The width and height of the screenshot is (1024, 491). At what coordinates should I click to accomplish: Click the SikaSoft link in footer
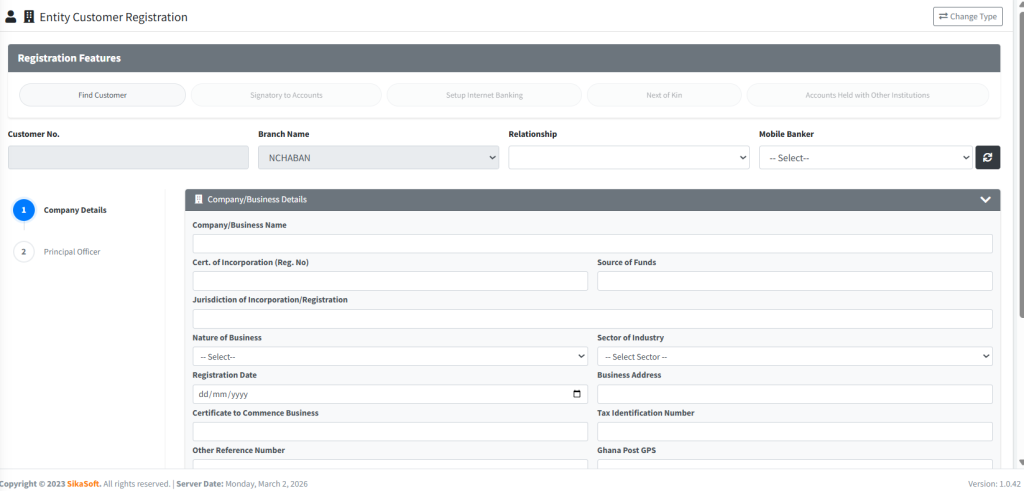pyautogui.click(x=83, y=484)
